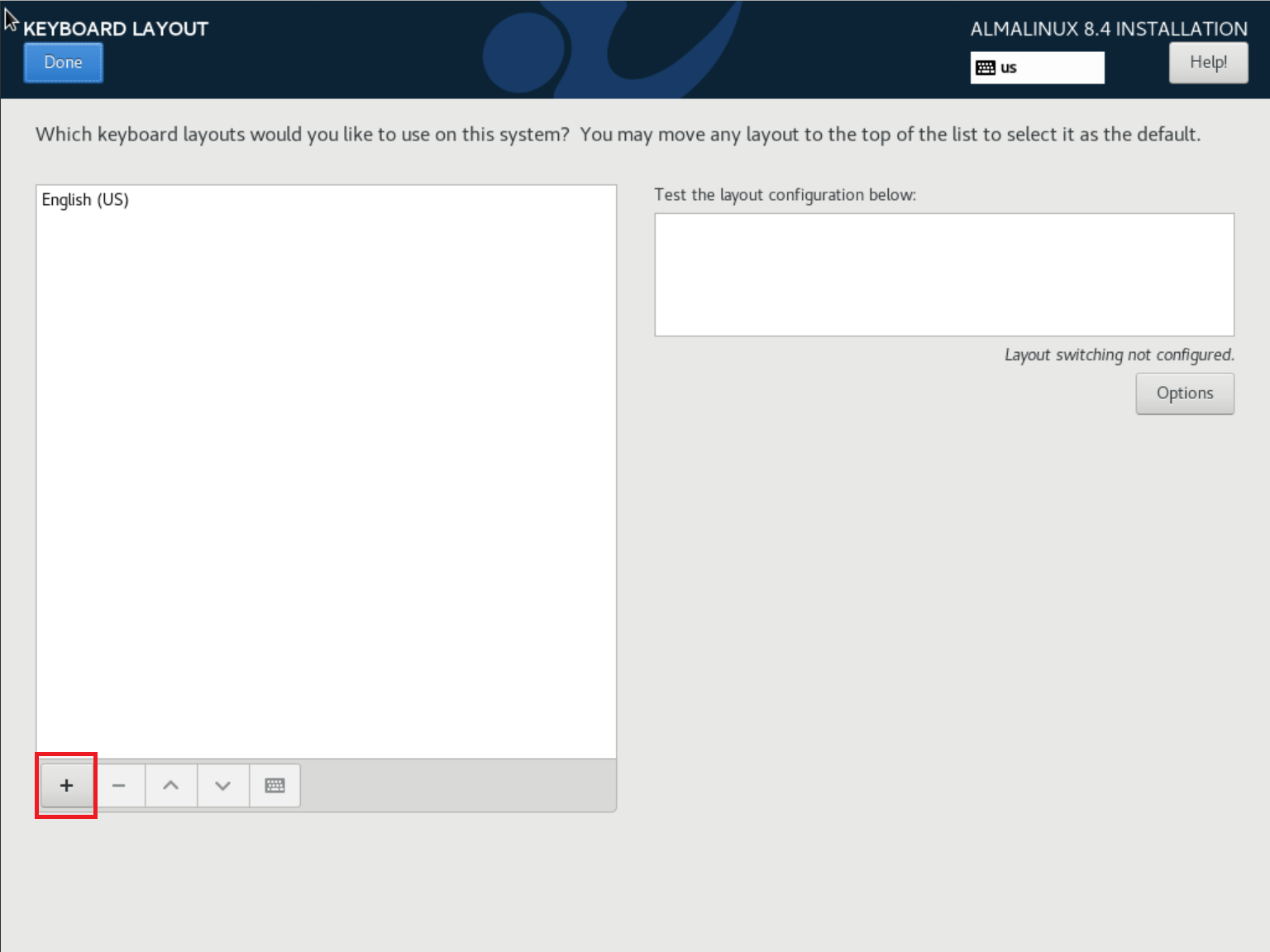The height and width of the screenshot is (952, 1270).
Task: Select English (US) in the layout list
Action: coord(85,200)
